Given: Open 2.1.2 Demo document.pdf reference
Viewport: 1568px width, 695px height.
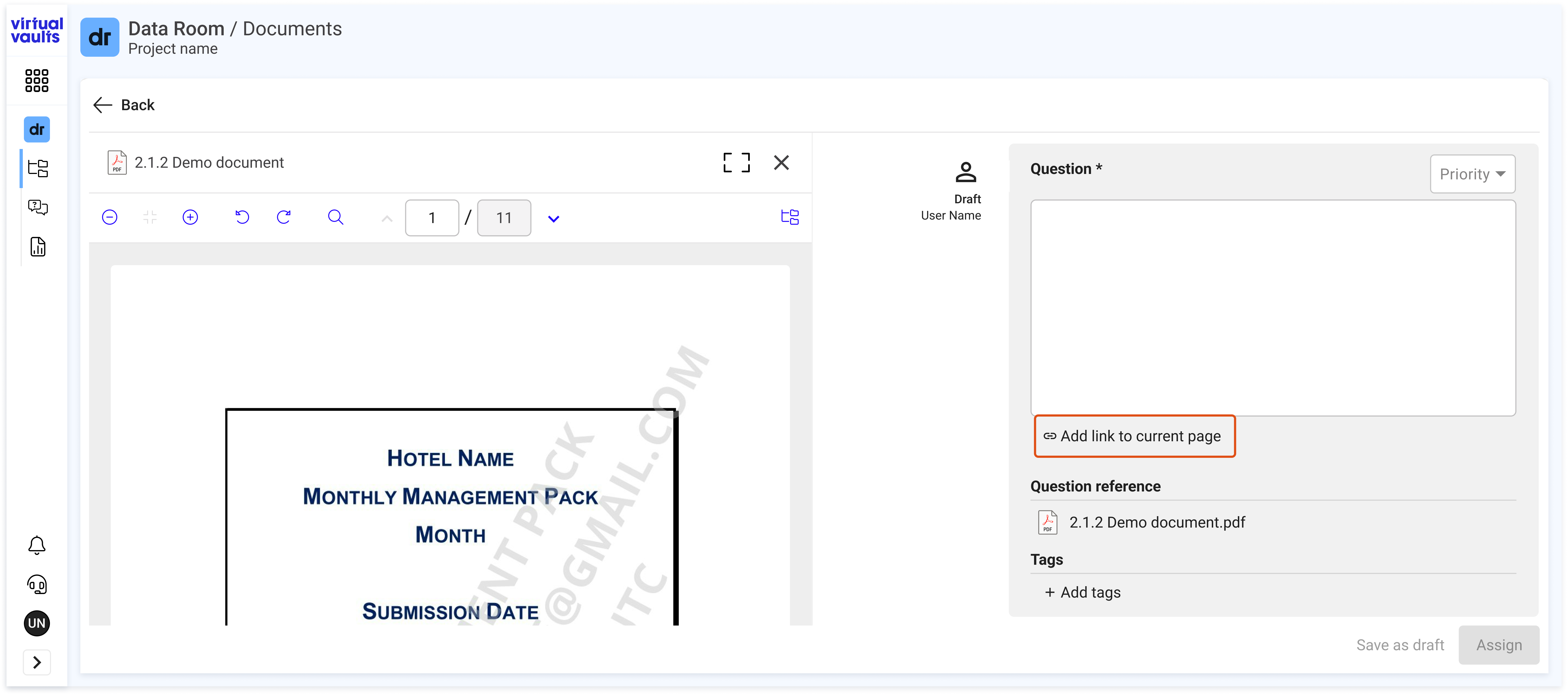Looking at the screenshot, I should [x=1157, y=523].
